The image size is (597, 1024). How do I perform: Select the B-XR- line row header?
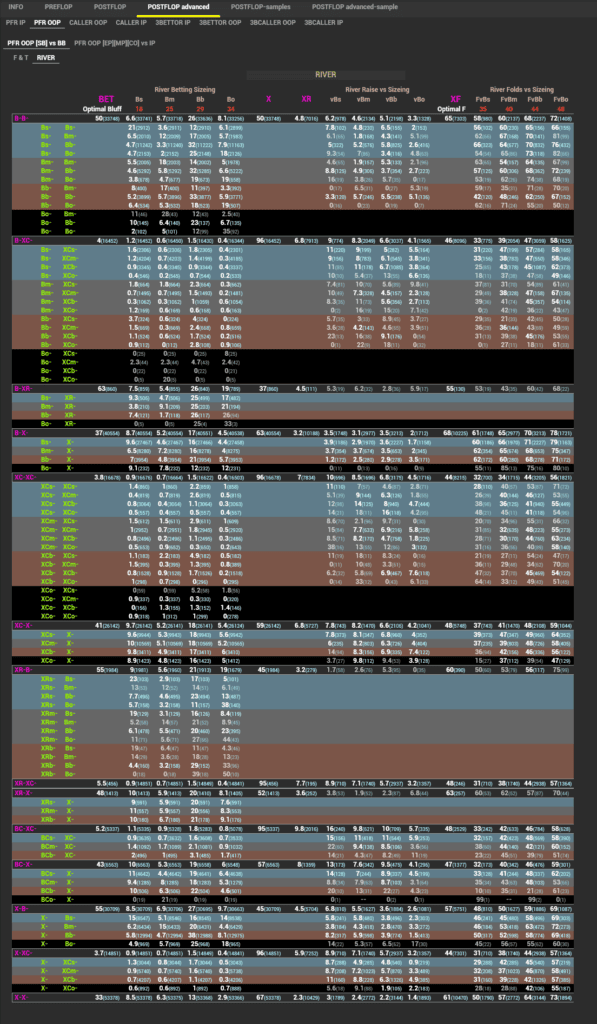24,389
